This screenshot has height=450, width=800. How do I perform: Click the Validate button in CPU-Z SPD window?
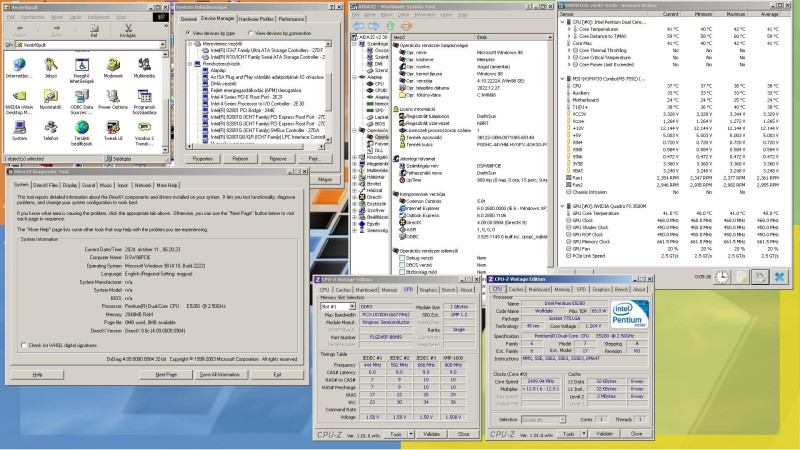tap(432, 435)
